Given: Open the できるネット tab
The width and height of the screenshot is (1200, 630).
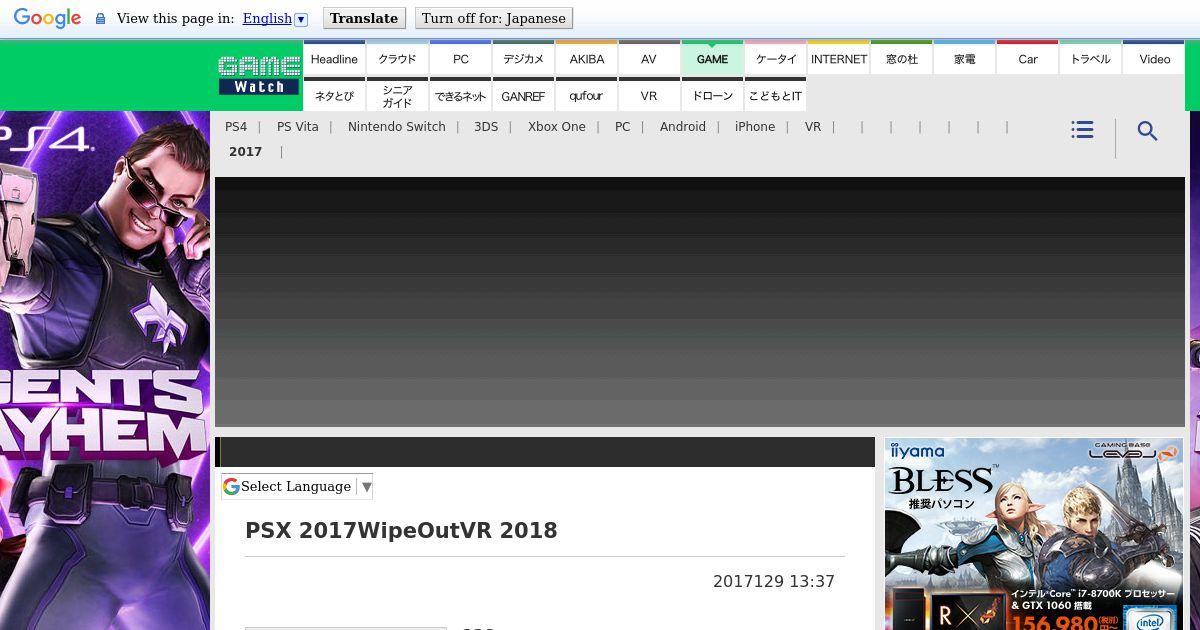Looking at the screenshot, I should click(x=460, y=95).
